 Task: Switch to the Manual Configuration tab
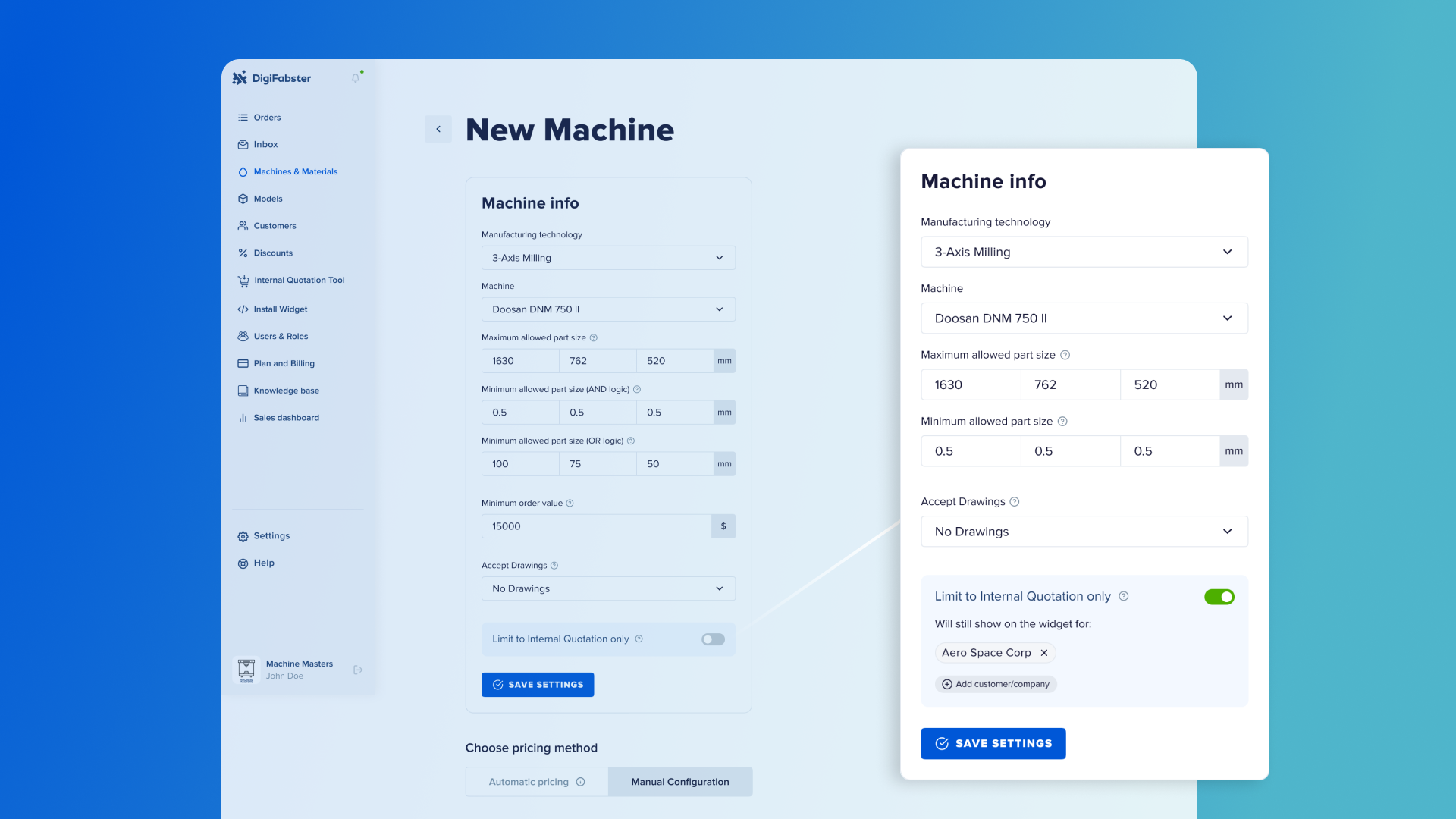pyautogui.click(x=679, y=782)
